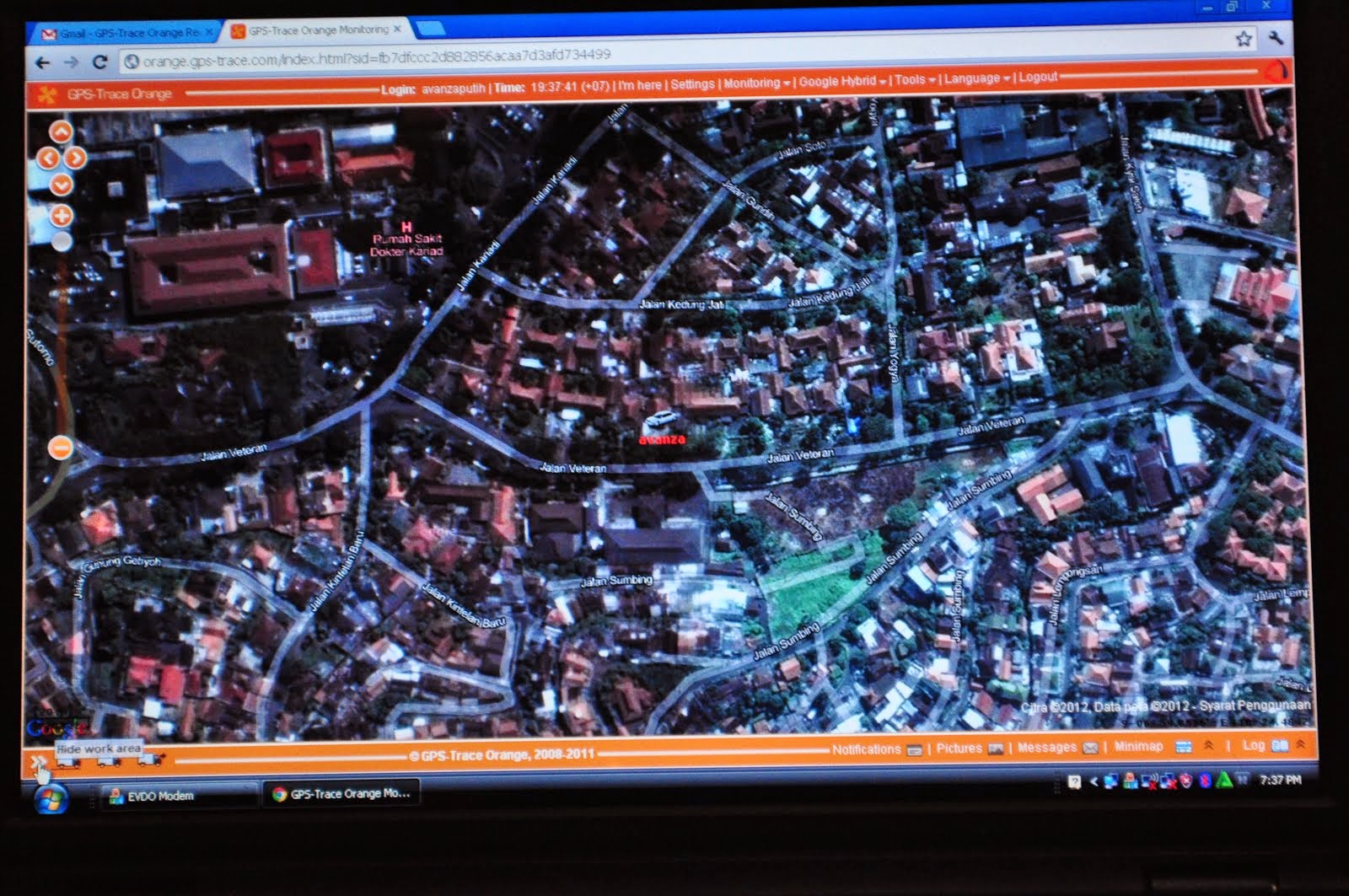
Task: Pan the map down with the arrow button
Action: click(x=62, y=184)
